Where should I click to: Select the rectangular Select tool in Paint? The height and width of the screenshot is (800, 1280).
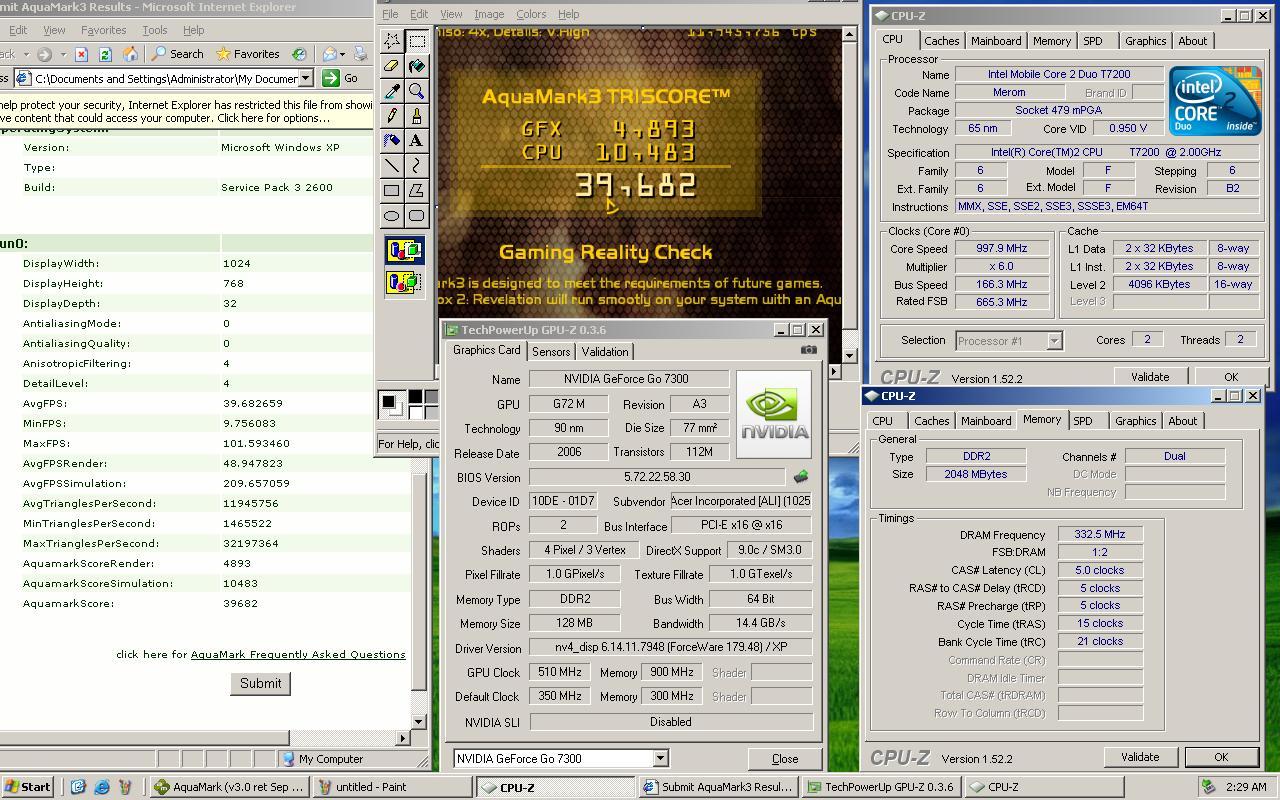pyautogui.click(x=417, y=40)
